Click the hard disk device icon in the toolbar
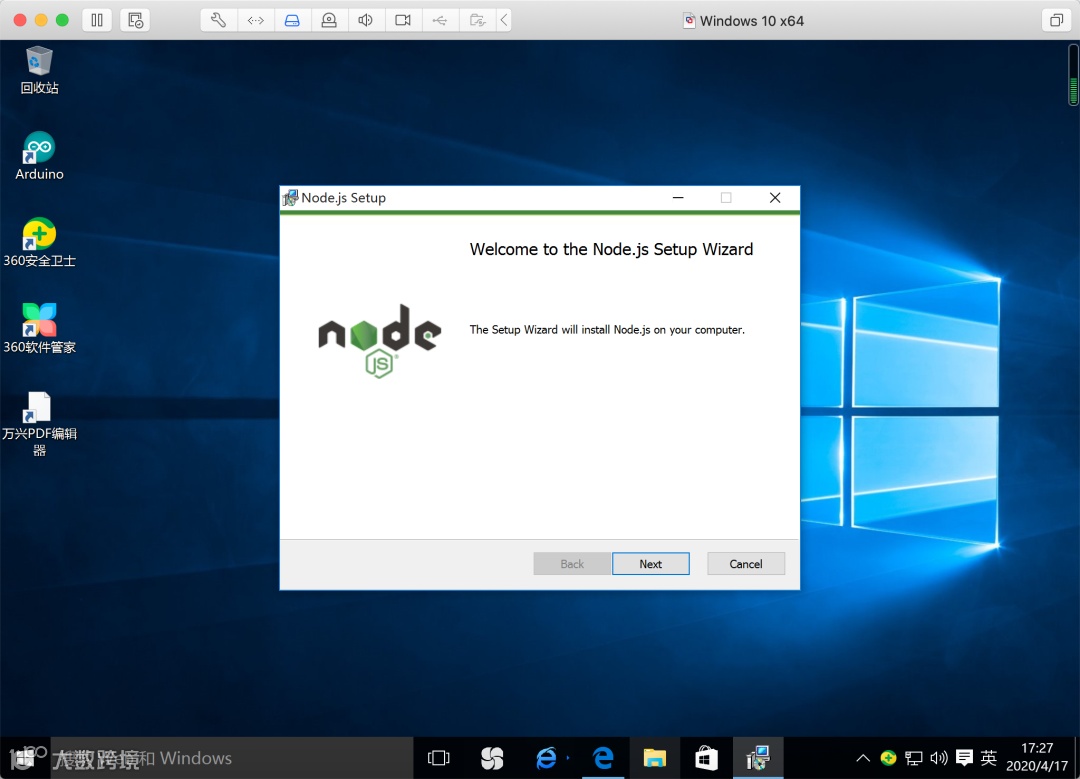Screen dimensions: 1080x779 (293, 20)
